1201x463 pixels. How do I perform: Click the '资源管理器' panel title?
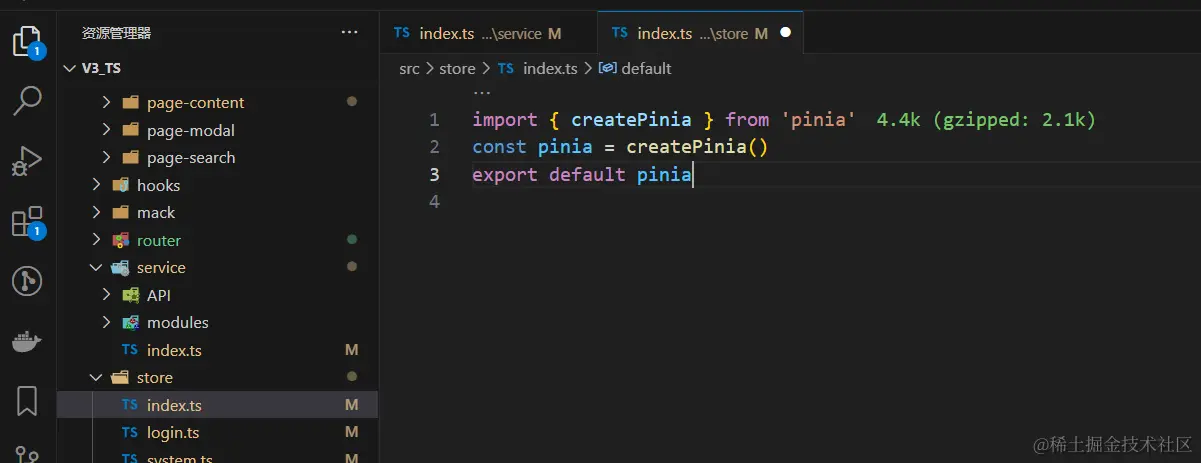116,33
